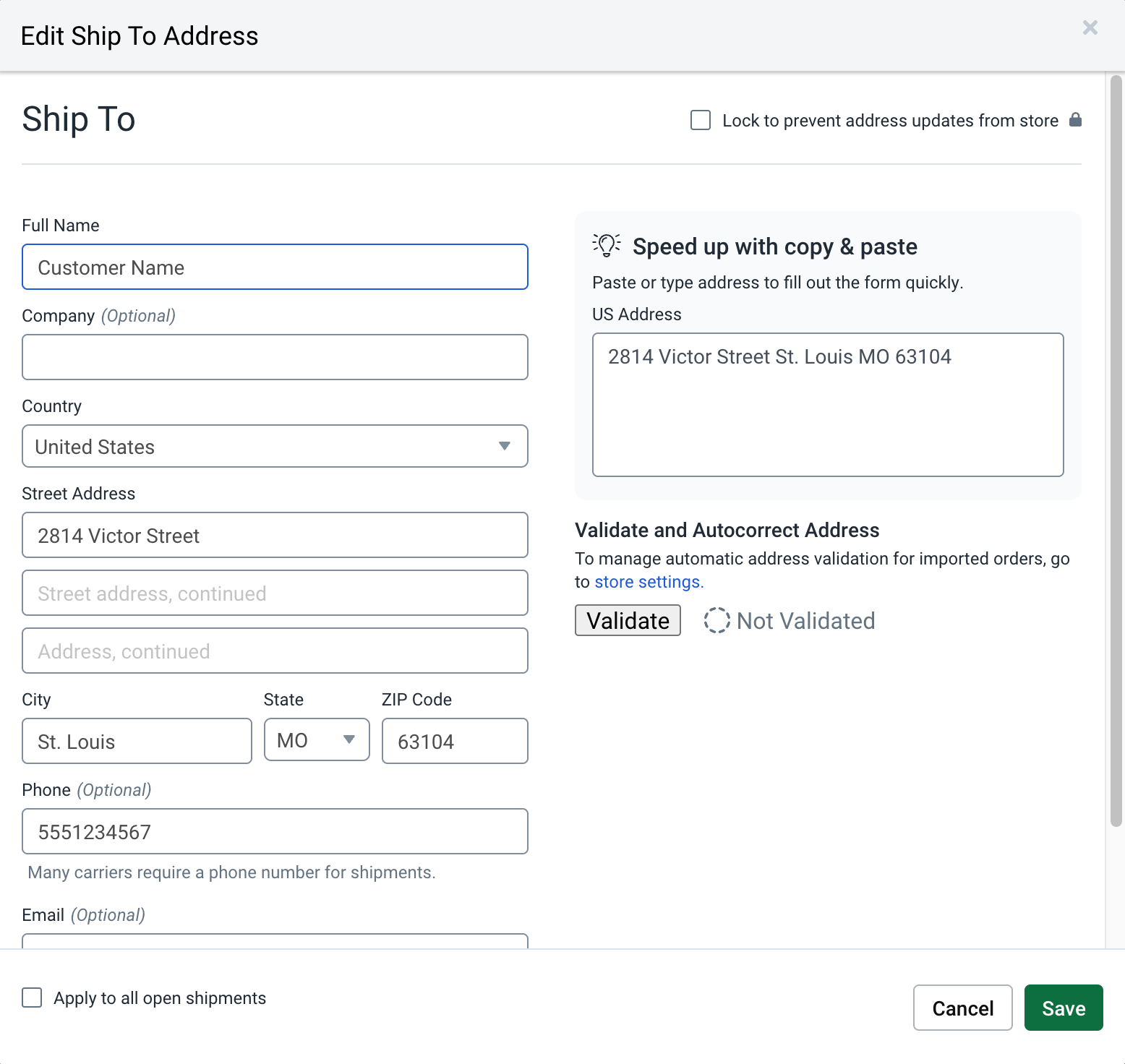The height and width of the screenshot is (1064, 1125).
Task: Open the Country dropdown showing United States
Action: click(275, 446)
